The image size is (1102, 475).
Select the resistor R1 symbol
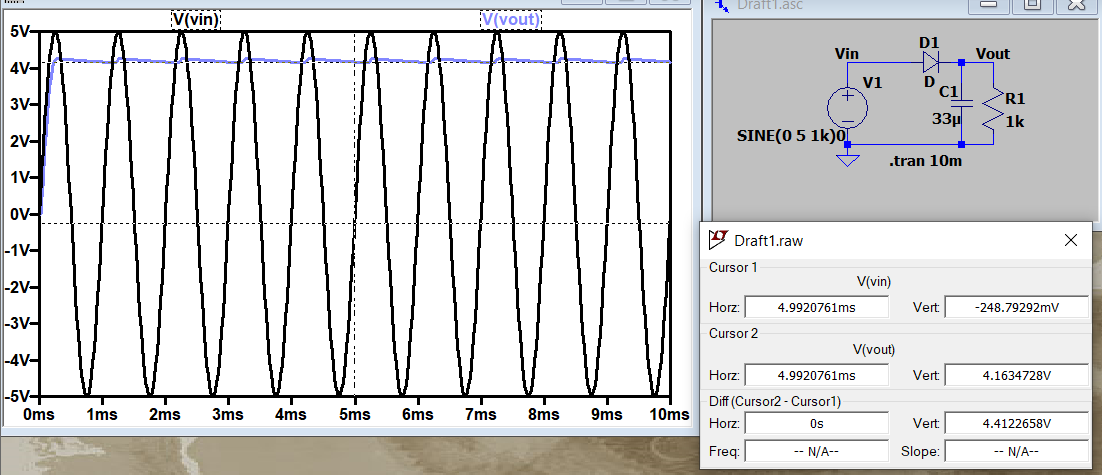993,112
